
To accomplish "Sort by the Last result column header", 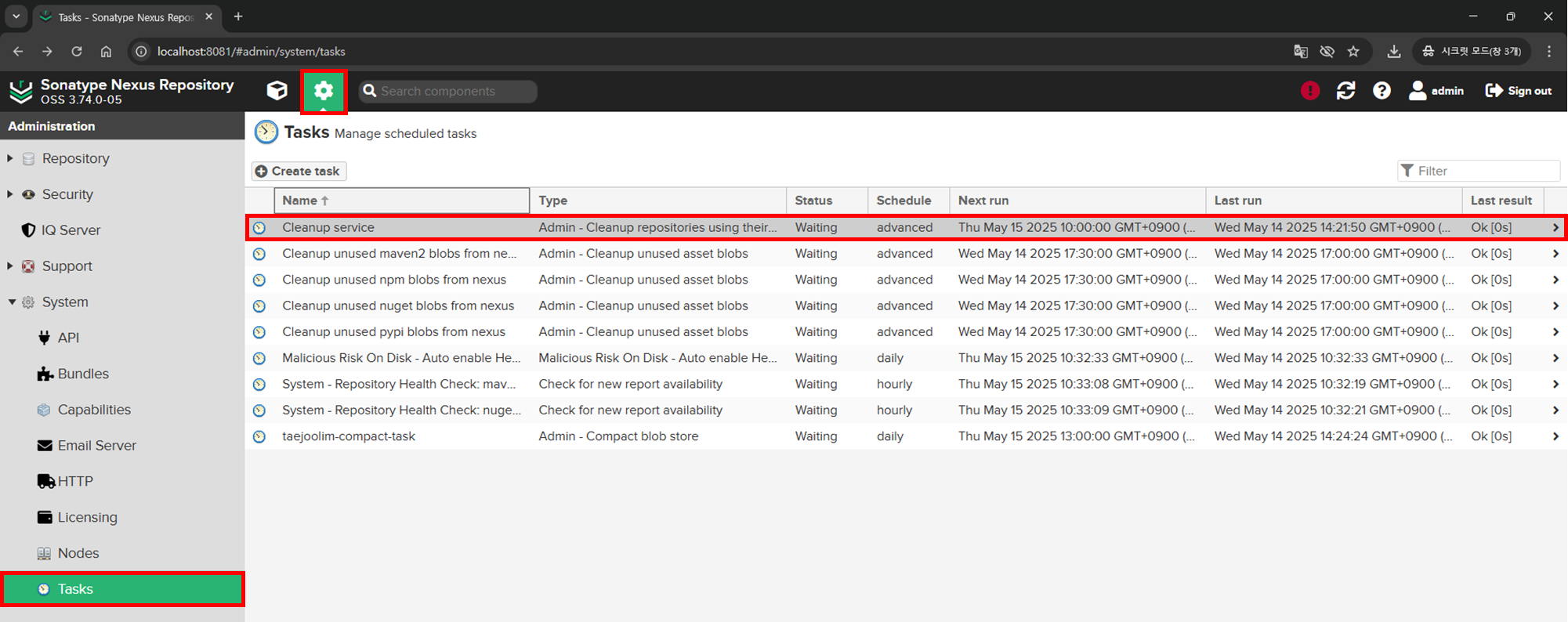I will [x=1503, y=201].
